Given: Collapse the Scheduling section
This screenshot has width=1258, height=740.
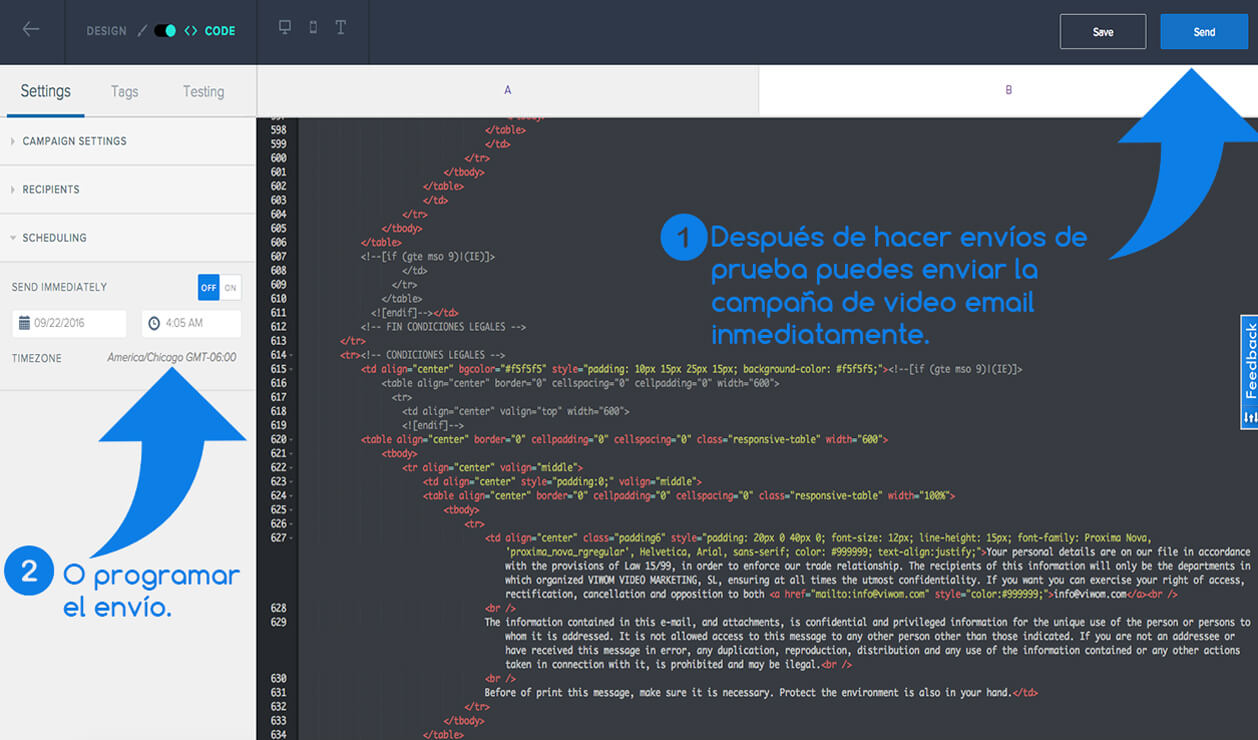Looking at the screenshot, I should [54, 238].
